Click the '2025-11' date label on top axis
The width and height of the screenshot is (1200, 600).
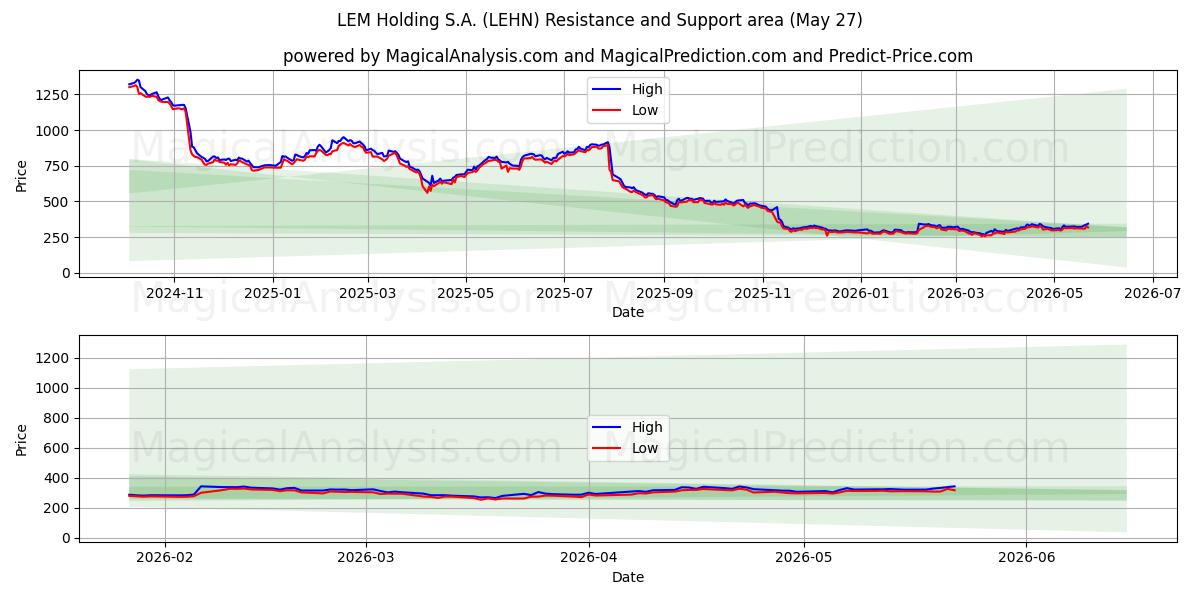(x=762, y=294)
